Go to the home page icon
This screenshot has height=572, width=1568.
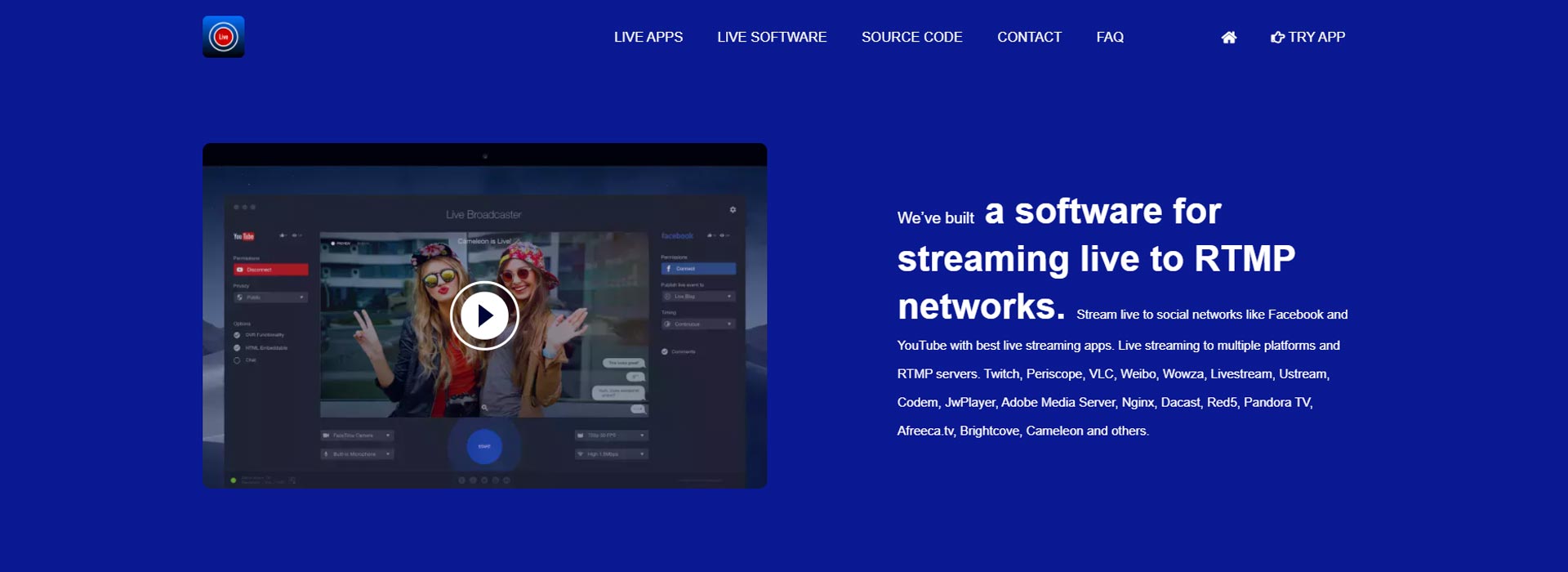(x=1228, y=37)
